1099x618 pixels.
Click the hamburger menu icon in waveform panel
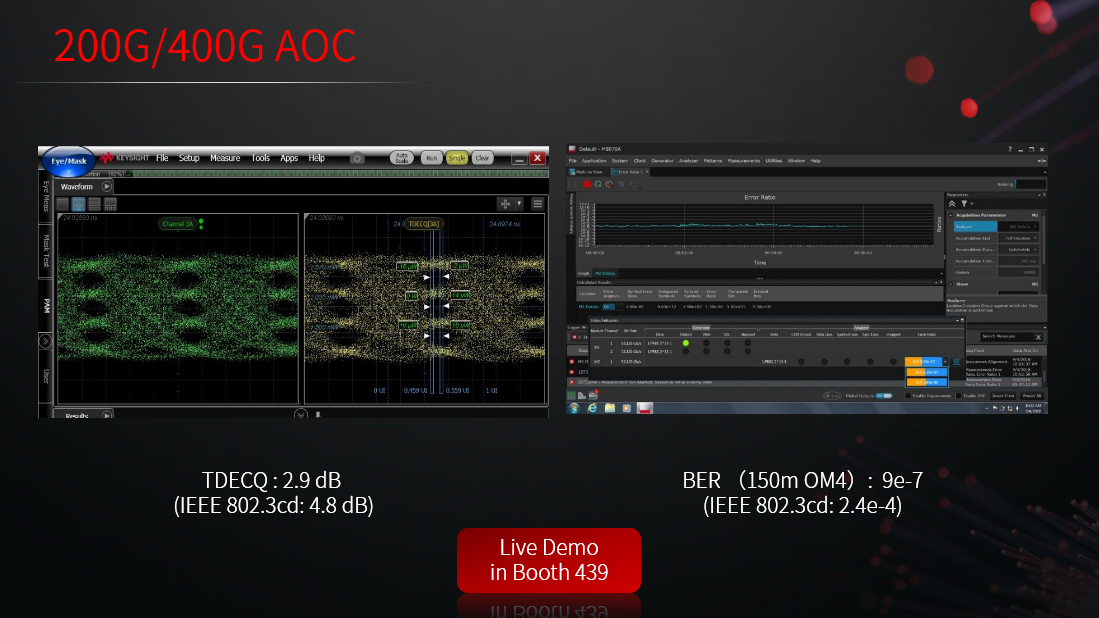(x=537, y=204)
